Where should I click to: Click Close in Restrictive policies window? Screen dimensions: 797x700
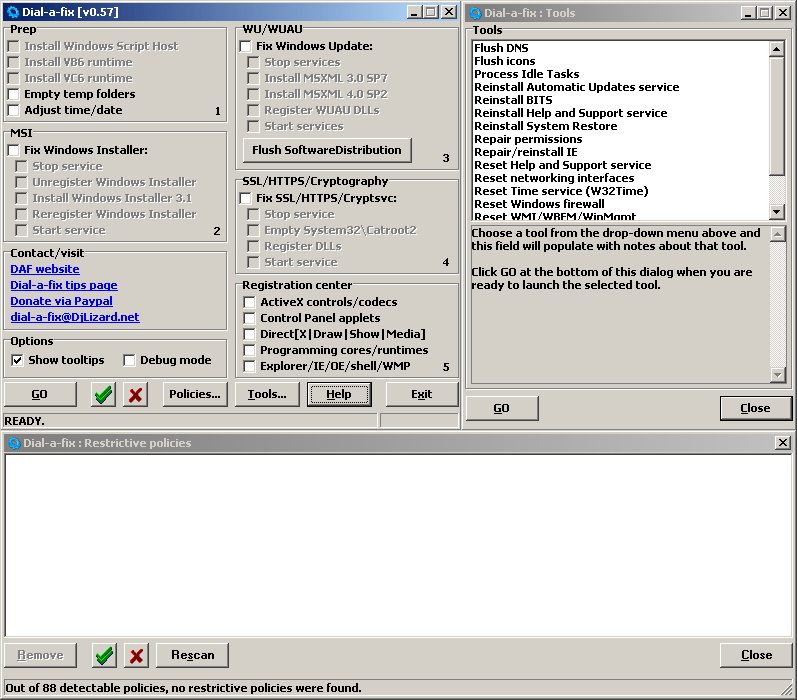pos(756,655)
